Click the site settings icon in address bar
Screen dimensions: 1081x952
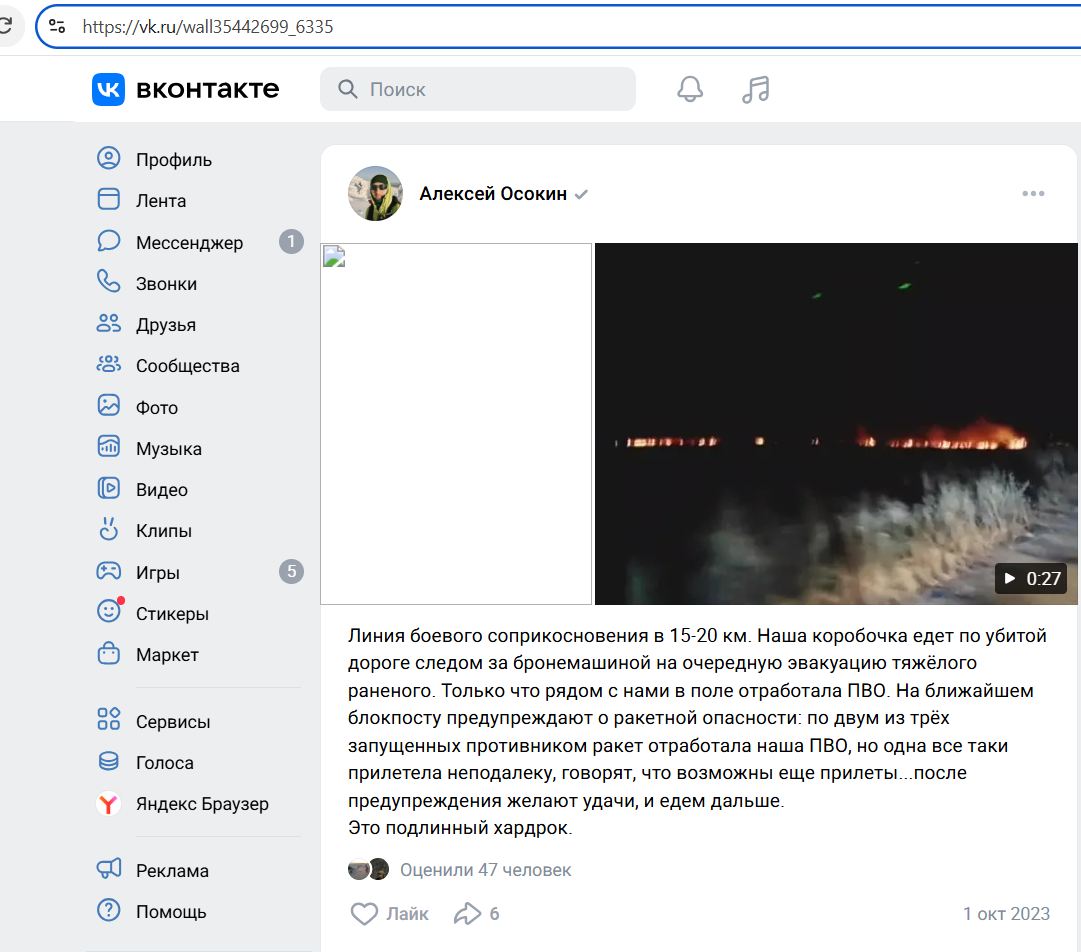click(57, 26)
